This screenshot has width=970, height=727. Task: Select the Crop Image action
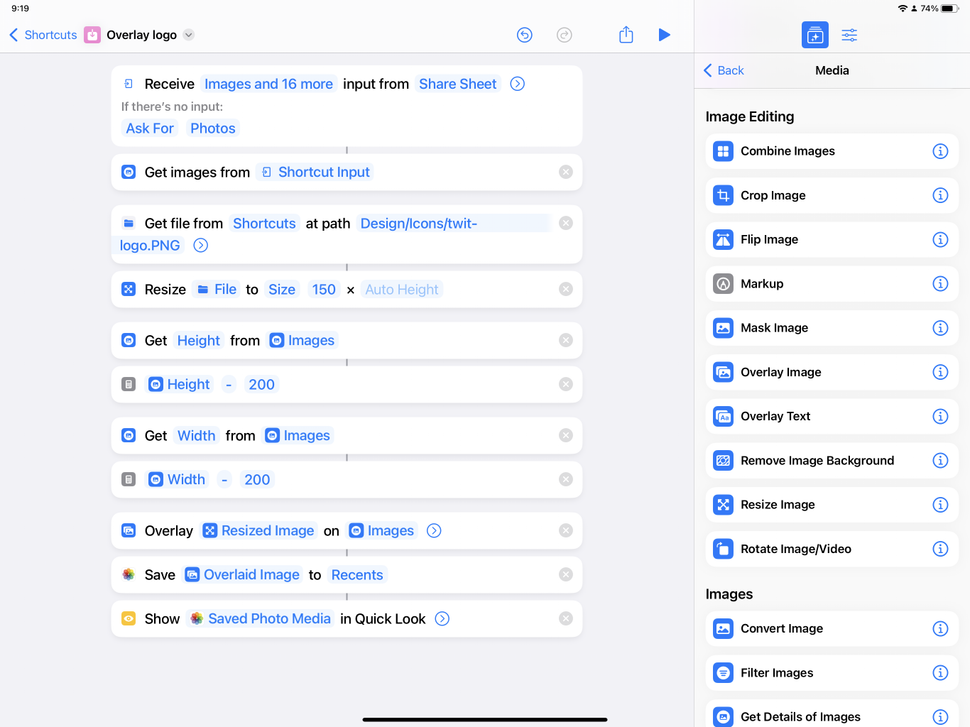pos(830,195)
